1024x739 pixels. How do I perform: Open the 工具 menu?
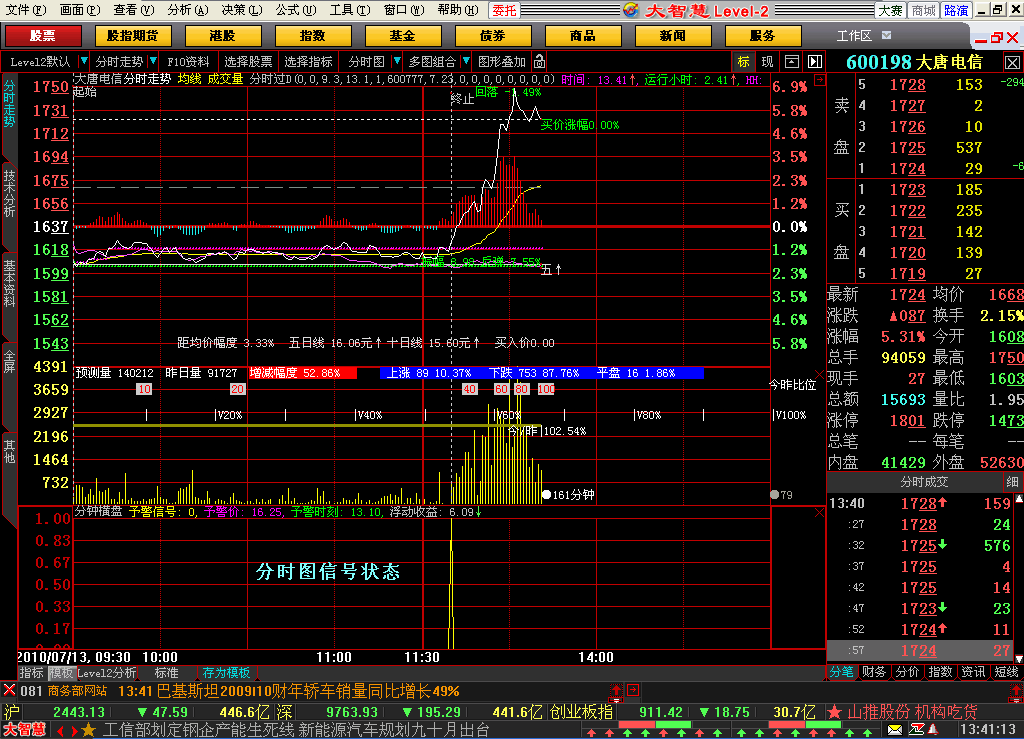349,10
